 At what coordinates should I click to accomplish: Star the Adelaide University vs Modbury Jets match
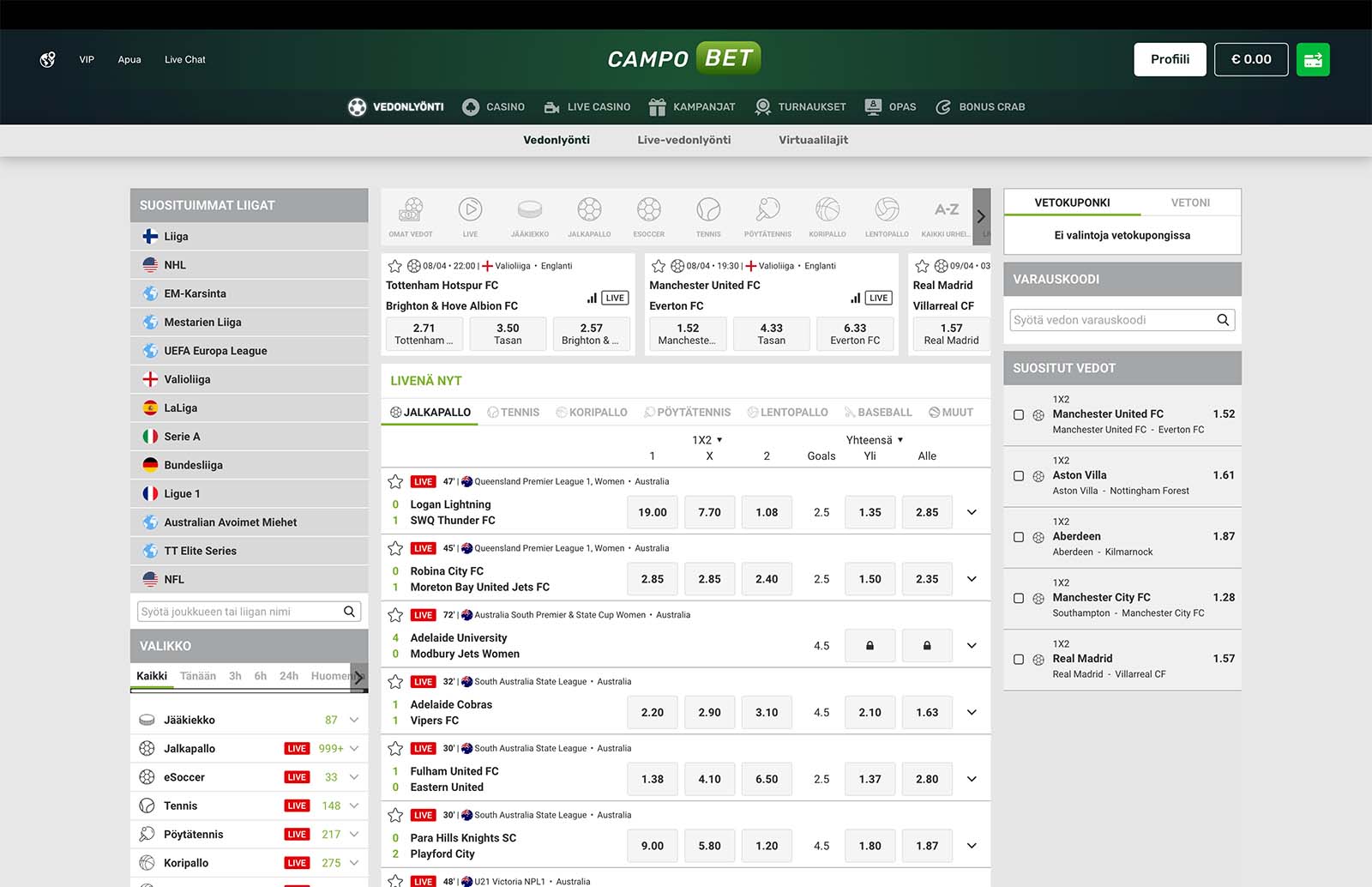pyautogui.click(x=395, y=615)
